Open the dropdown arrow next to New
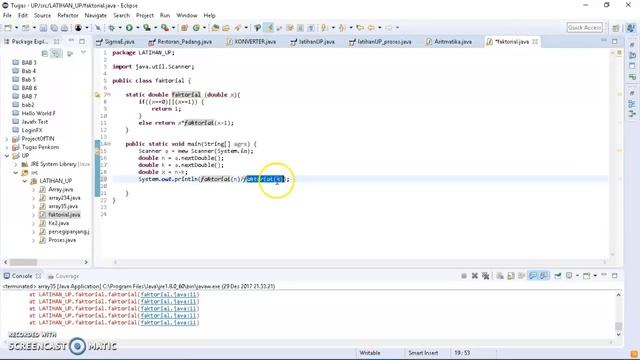This screenshot has height=360, width=640. 16,28
